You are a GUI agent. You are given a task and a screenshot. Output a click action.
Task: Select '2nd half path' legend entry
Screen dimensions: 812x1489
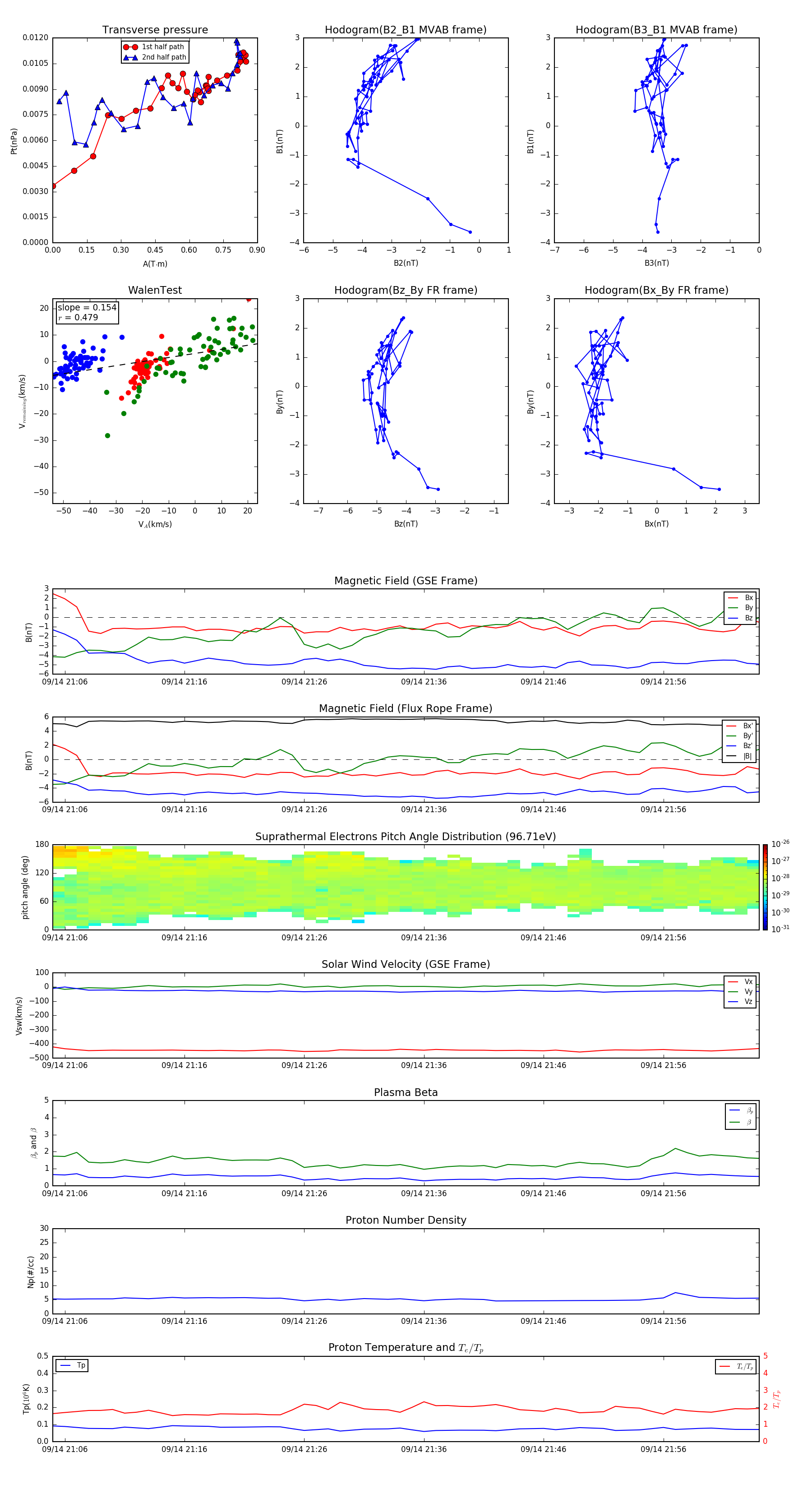(x=154, y=57)
